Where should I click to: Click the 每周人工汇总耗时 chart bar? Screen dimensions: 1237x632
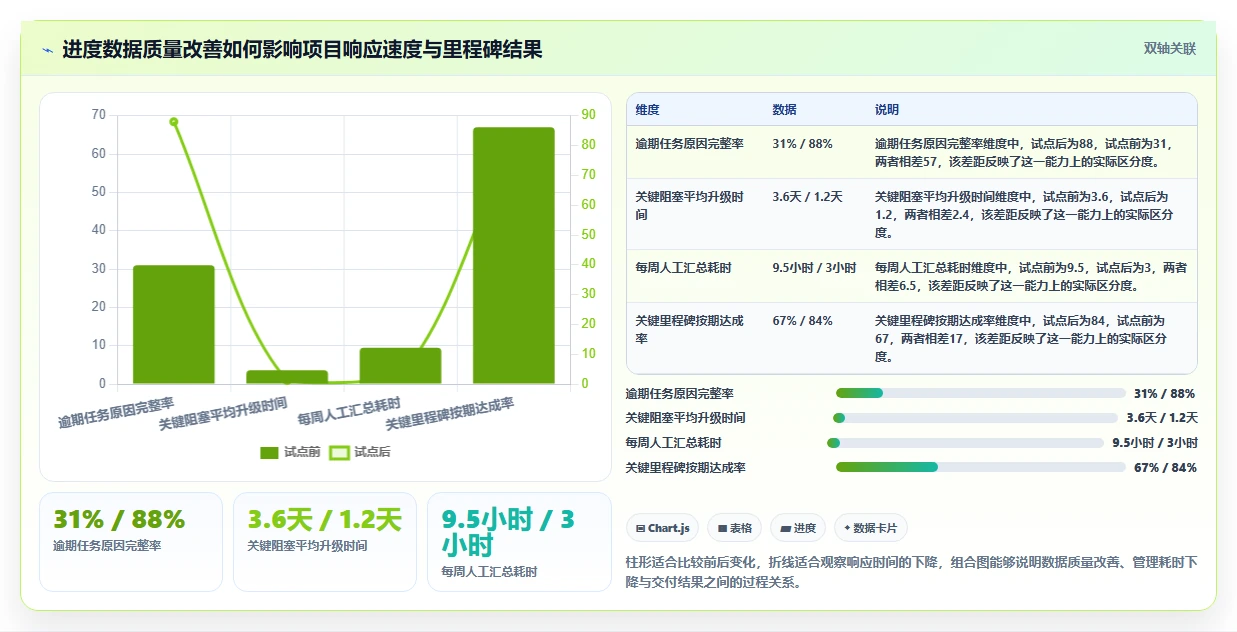tap(400, 366)
